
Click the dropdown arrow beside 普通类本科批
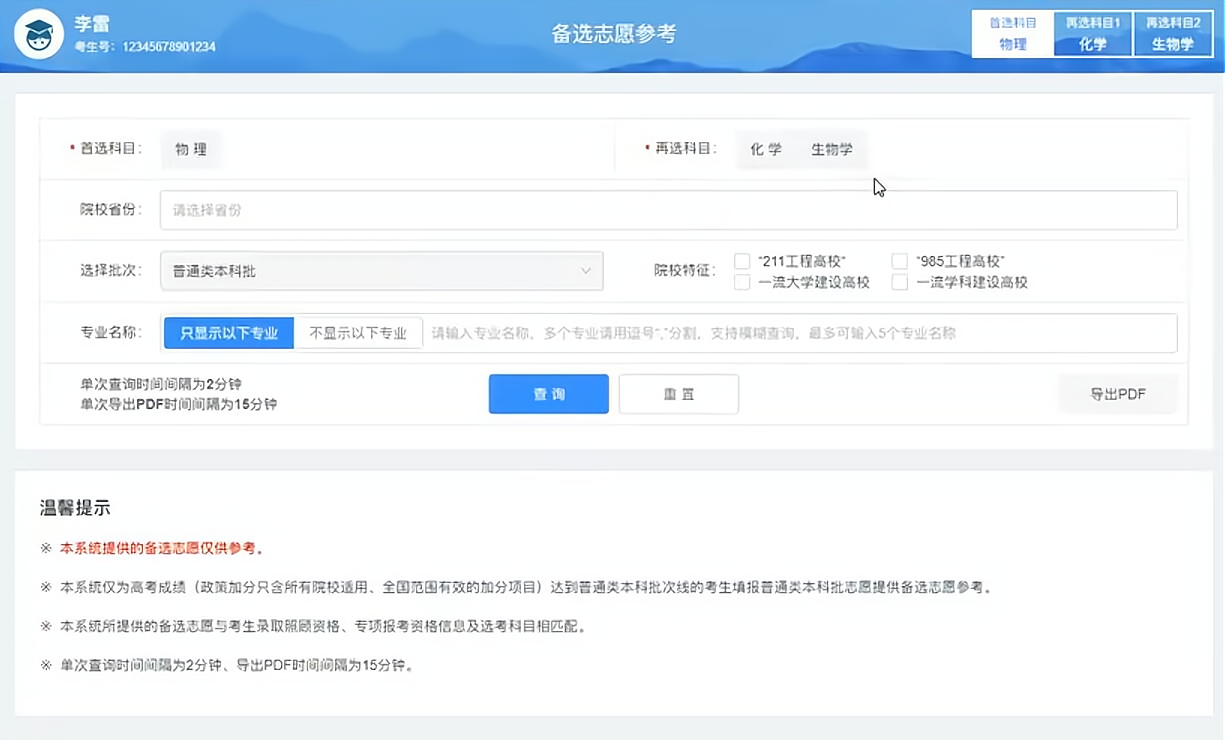click(x=587, y=270)
